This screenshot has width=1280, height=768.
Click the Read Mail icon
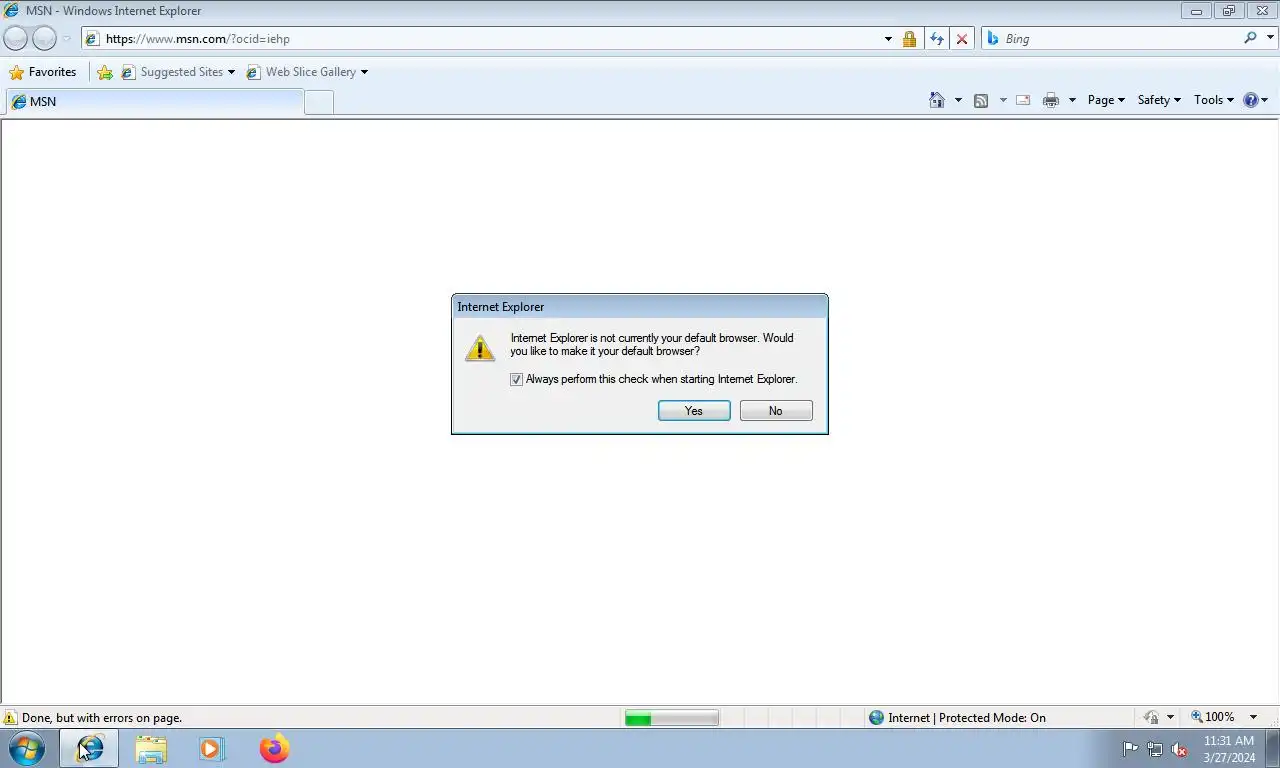tap(1023, 100)
